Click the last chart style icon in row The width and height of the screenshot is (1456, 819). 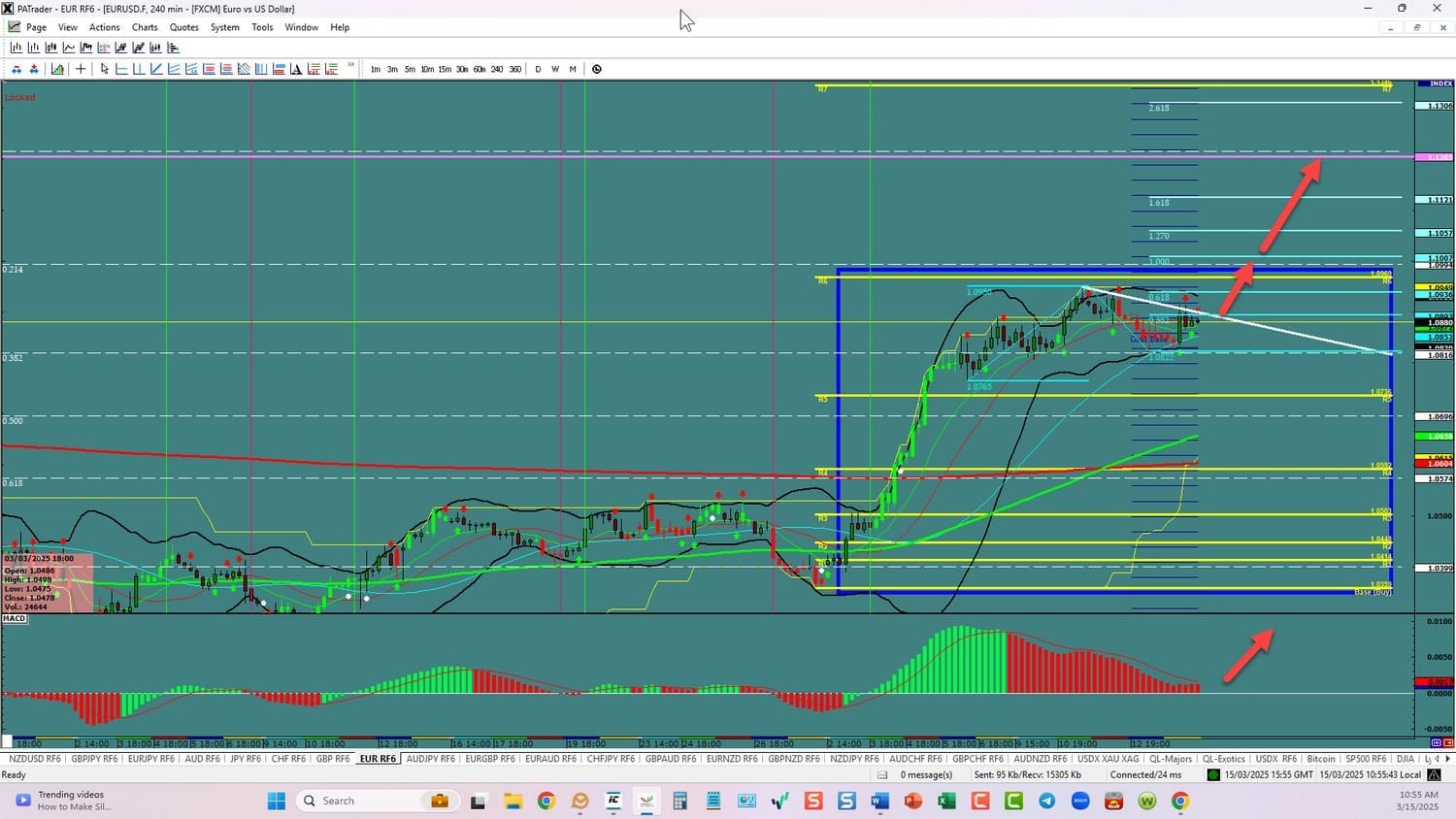[x=174, y=48]
